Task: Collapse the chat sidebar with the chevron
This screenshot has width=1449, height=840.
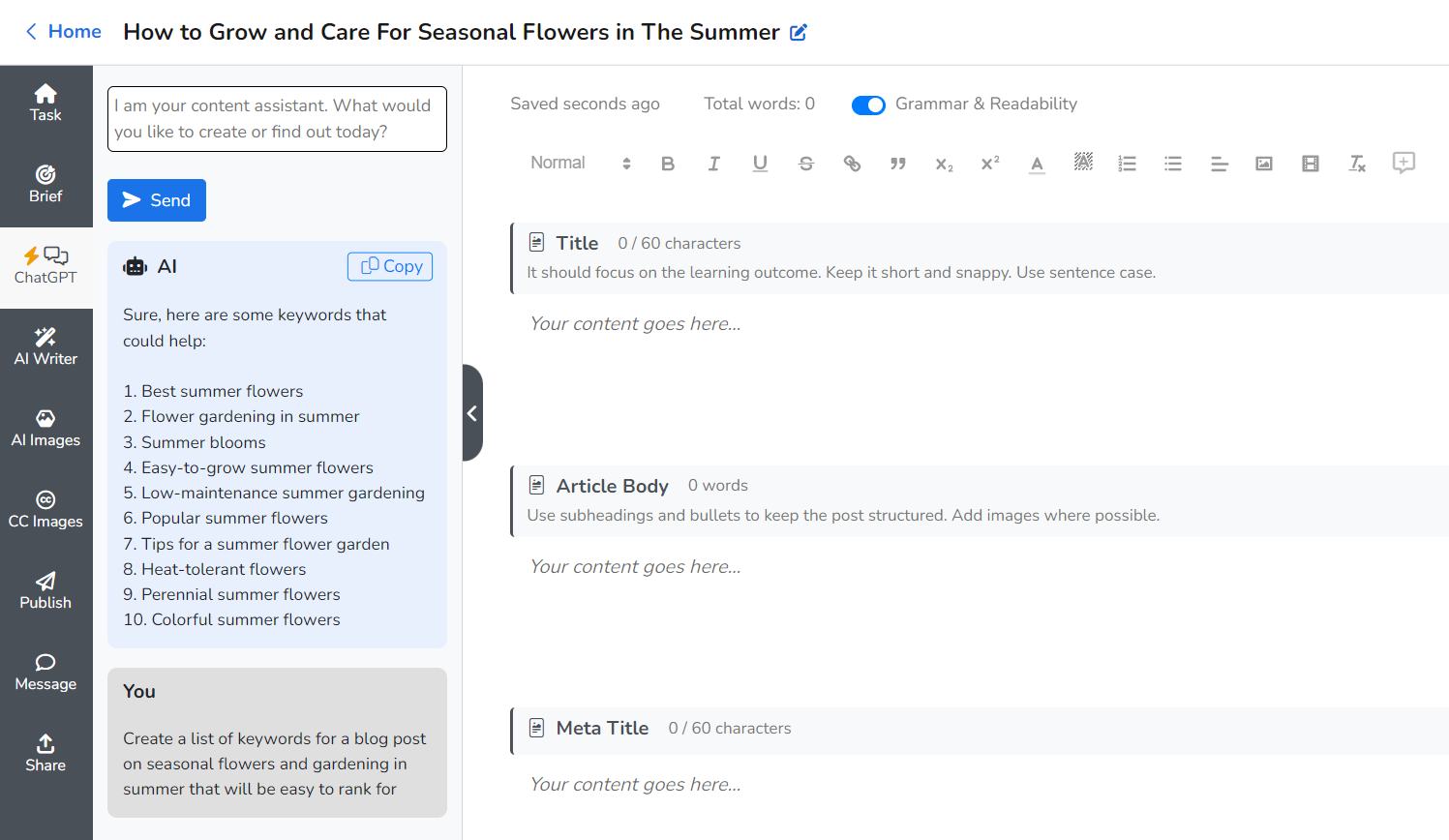Action: coord(473,413)
